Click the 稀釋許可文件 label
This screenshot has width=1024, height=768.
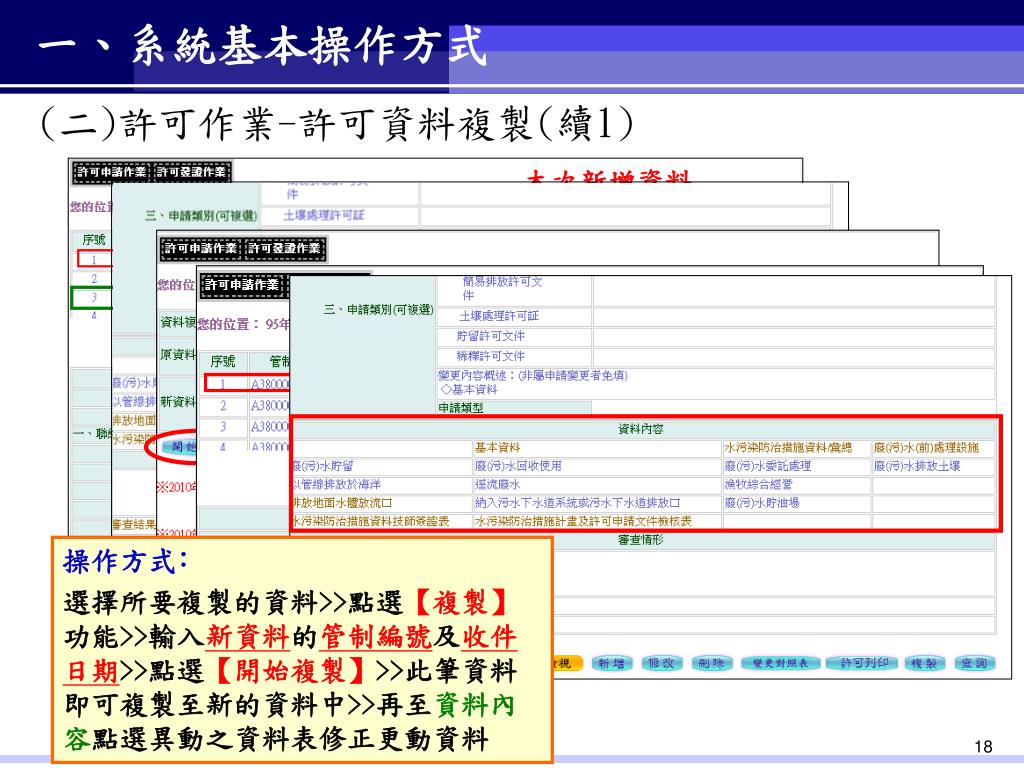[x=490, y=356]
